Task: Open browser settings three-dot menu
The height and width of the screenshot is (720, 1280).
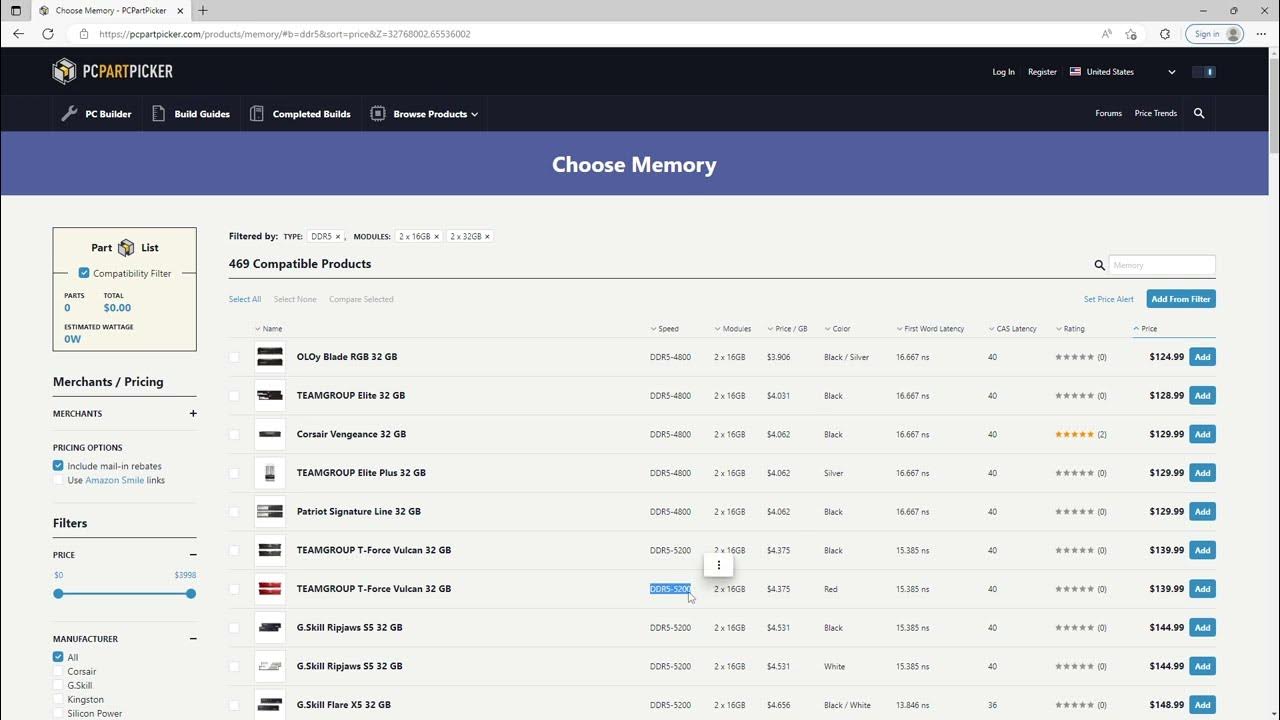Action: pos(1262,33)
